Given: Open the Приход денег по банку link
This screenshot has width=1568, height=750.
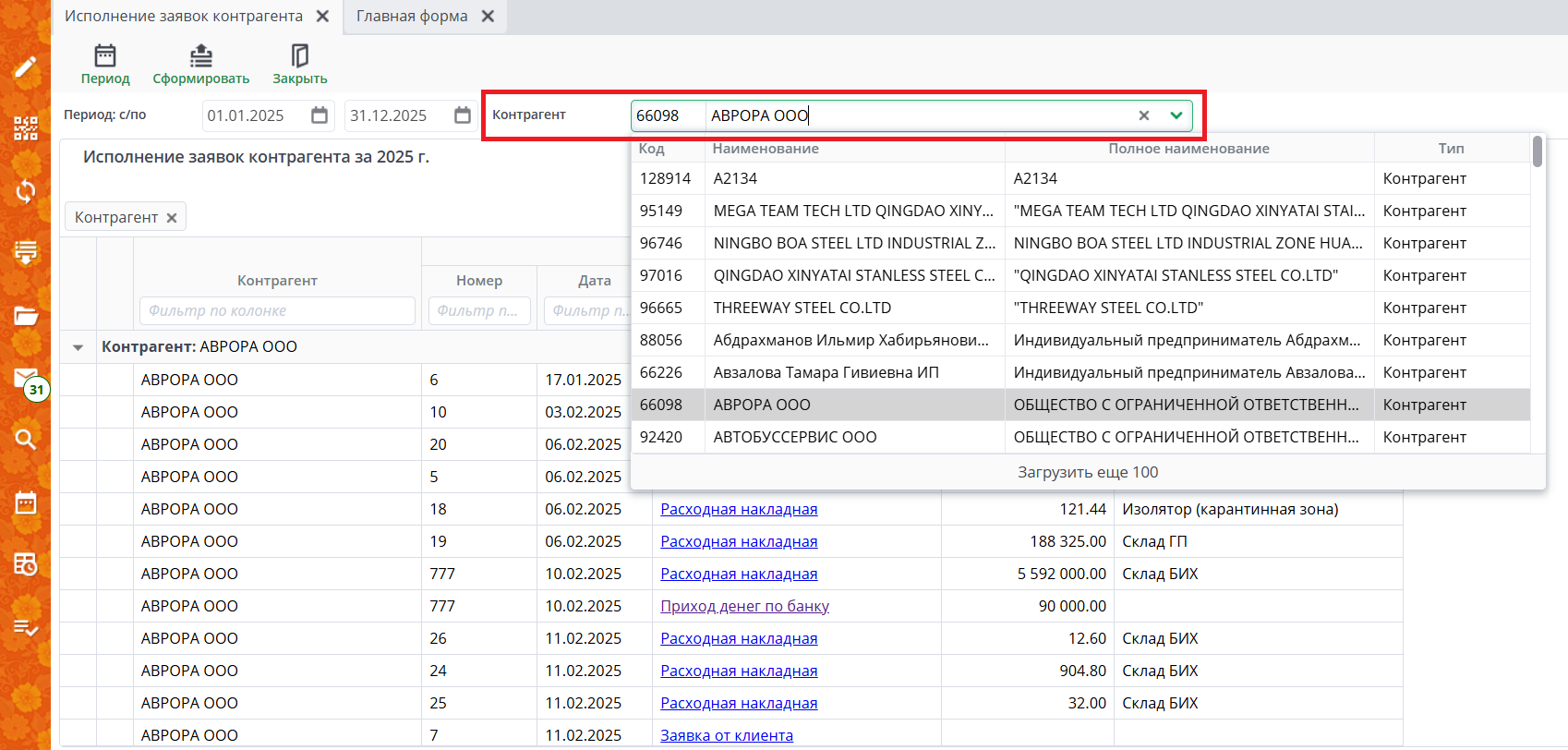Looking at the screenshot, I should click(744, 606).
